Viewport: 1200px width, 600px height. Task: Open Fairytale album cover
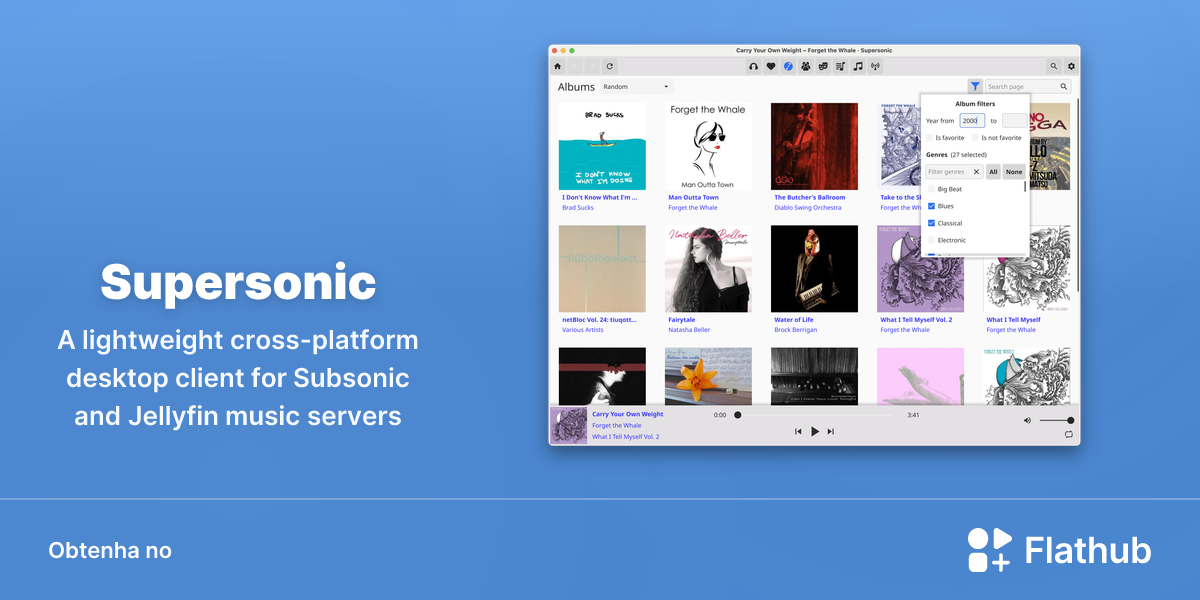[x=708, y=269]
